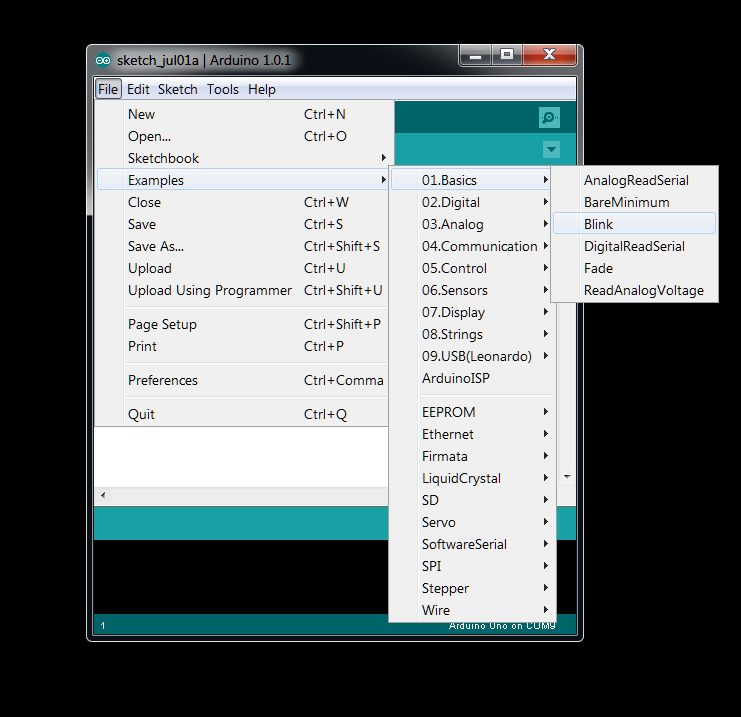This screenshot has width=741, height=717.
Task: Maximize the Arduino window
Action: click(x=507, y=55)
